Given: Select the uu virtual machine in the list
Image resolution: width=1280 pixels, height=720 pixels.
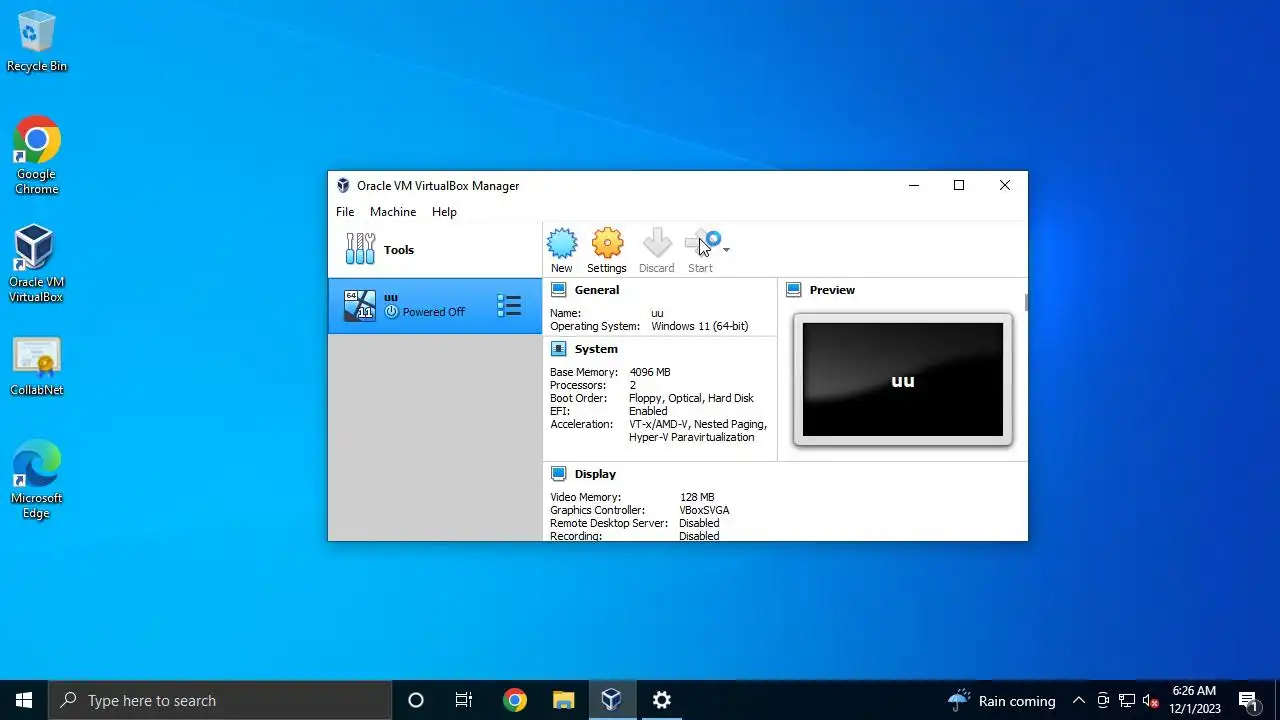Looking at the screenshot, I should 434,306.
